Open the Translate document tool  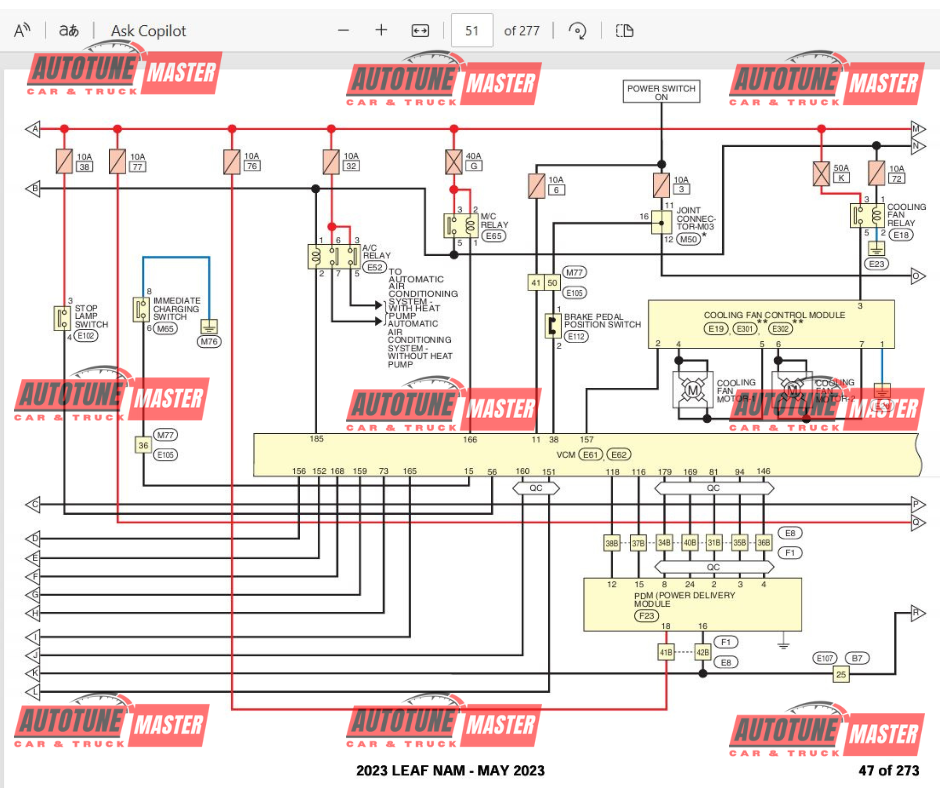pos(69,30)
